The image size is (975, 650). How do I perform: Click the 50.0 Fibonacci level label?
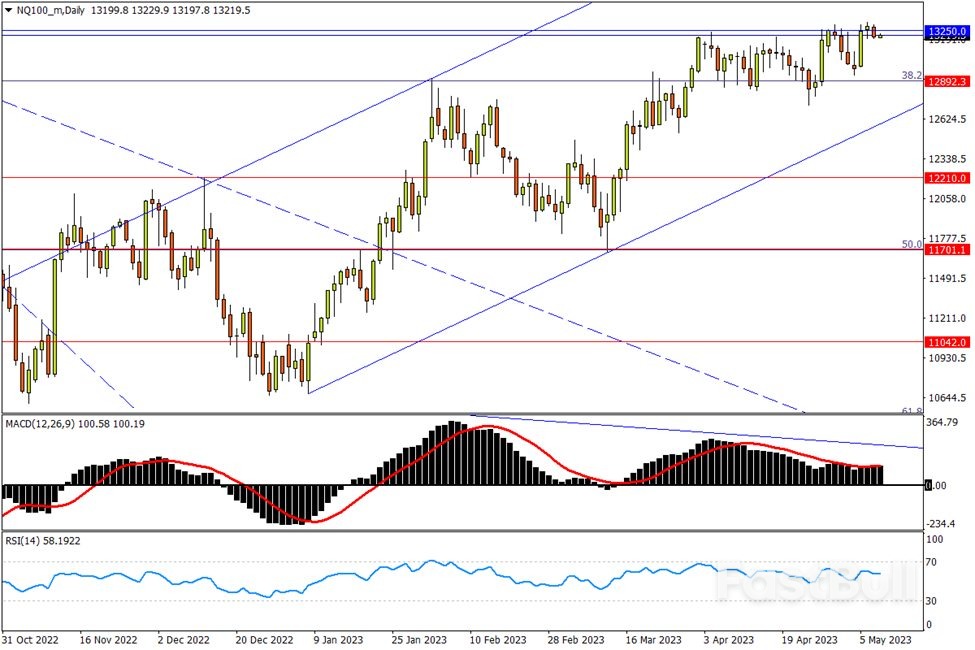(x=911, y=244)
